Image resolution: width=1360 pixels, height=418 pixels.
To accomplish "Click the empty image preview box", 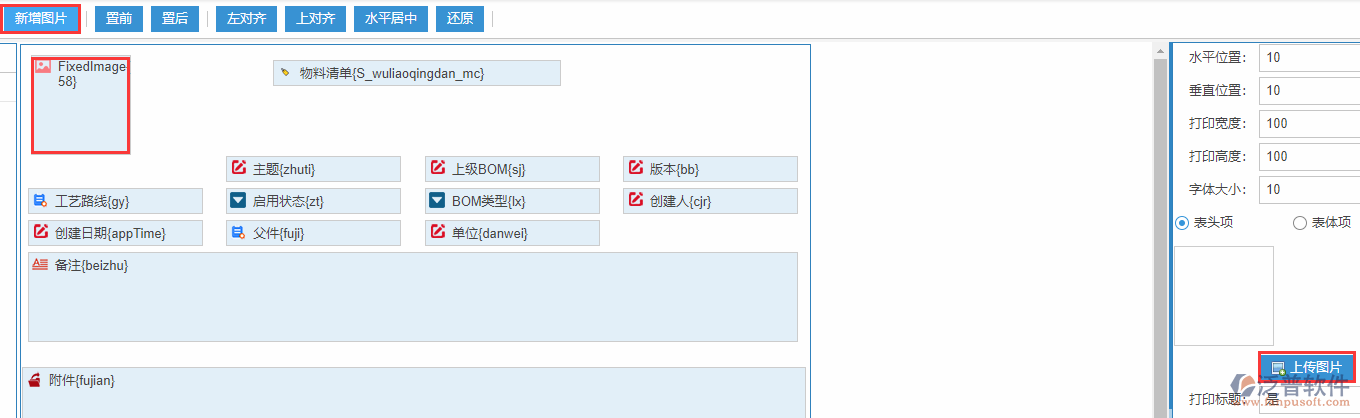I will pos(1224,296).
